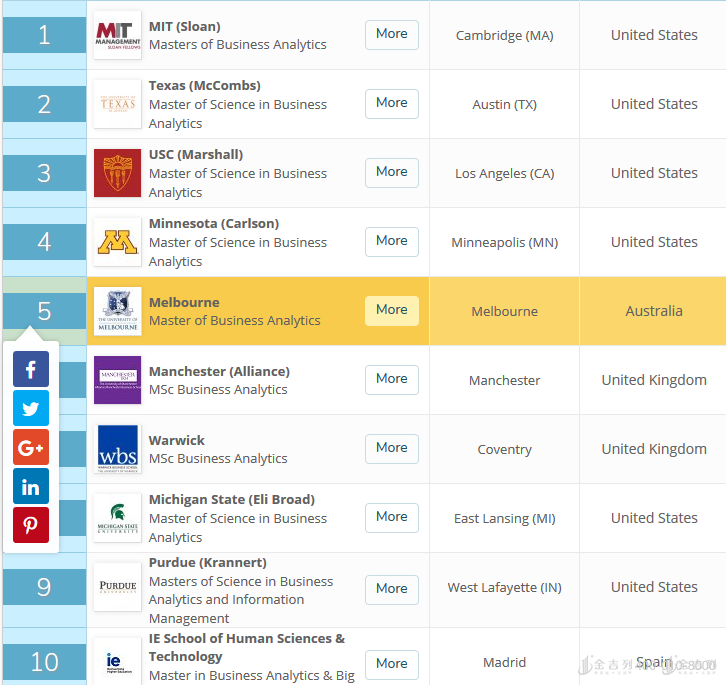Open Warwick school name link

click(x=176, y=440)
